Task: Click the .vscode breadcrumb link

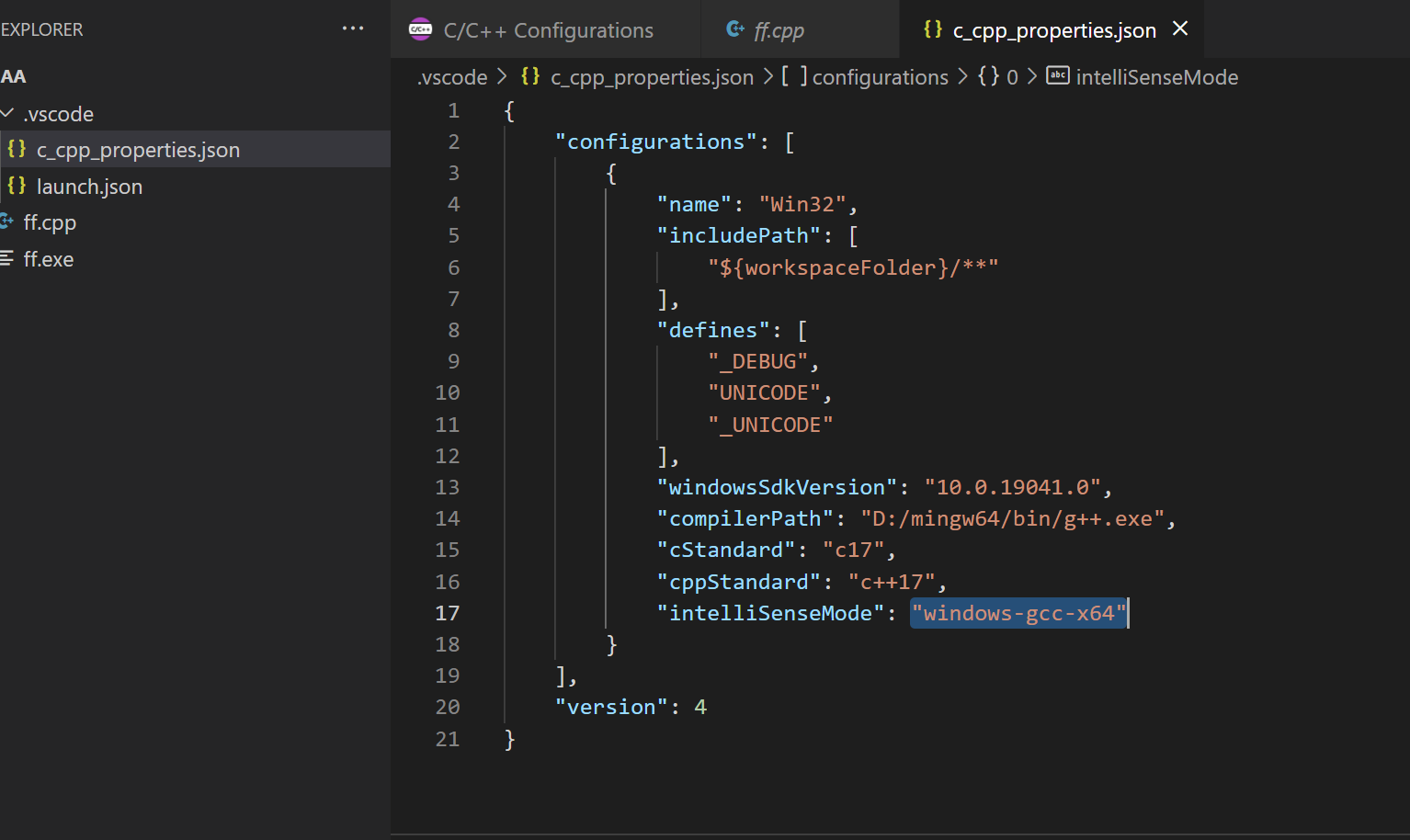Action: [451, 76]
